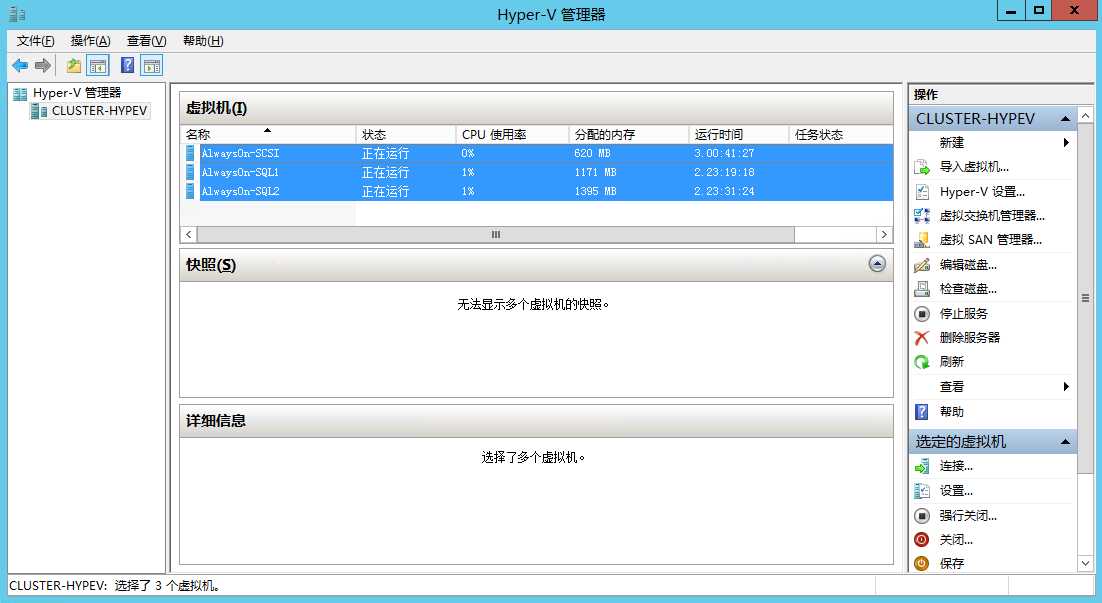Sort VMs by the 状态 column header
This screenshot has width=1102, height=603.
(406, 134)
